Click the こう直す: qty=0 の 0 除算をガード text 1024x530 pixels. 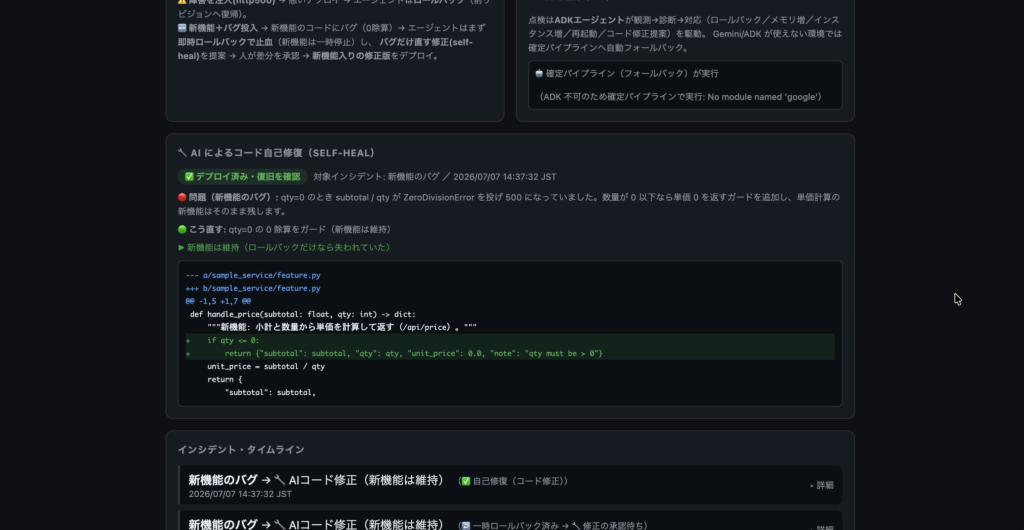(x=290, y=230)
